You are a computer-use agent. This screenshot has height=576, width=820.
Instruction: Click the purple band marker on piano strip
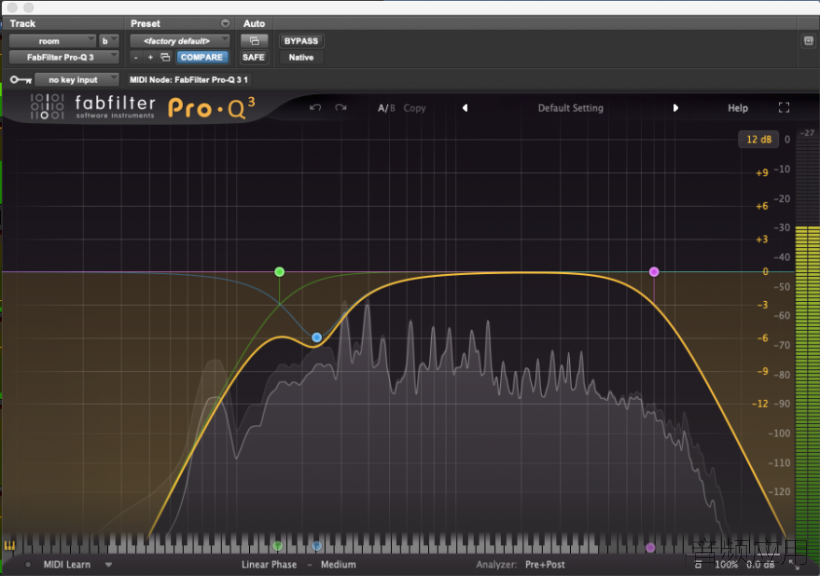pos(650,547)
